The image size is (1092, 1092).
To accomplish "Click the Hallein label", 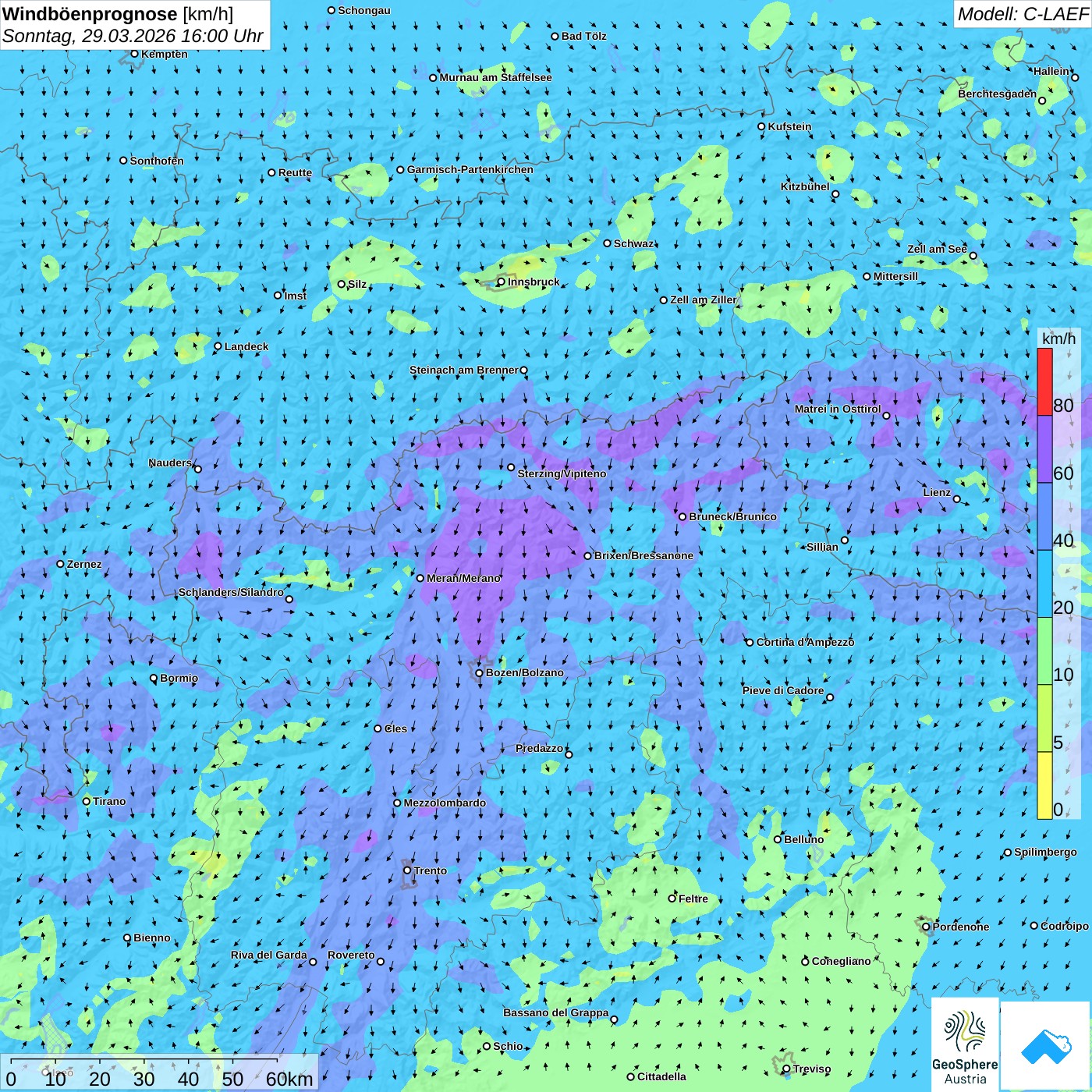I will 1051,71.
